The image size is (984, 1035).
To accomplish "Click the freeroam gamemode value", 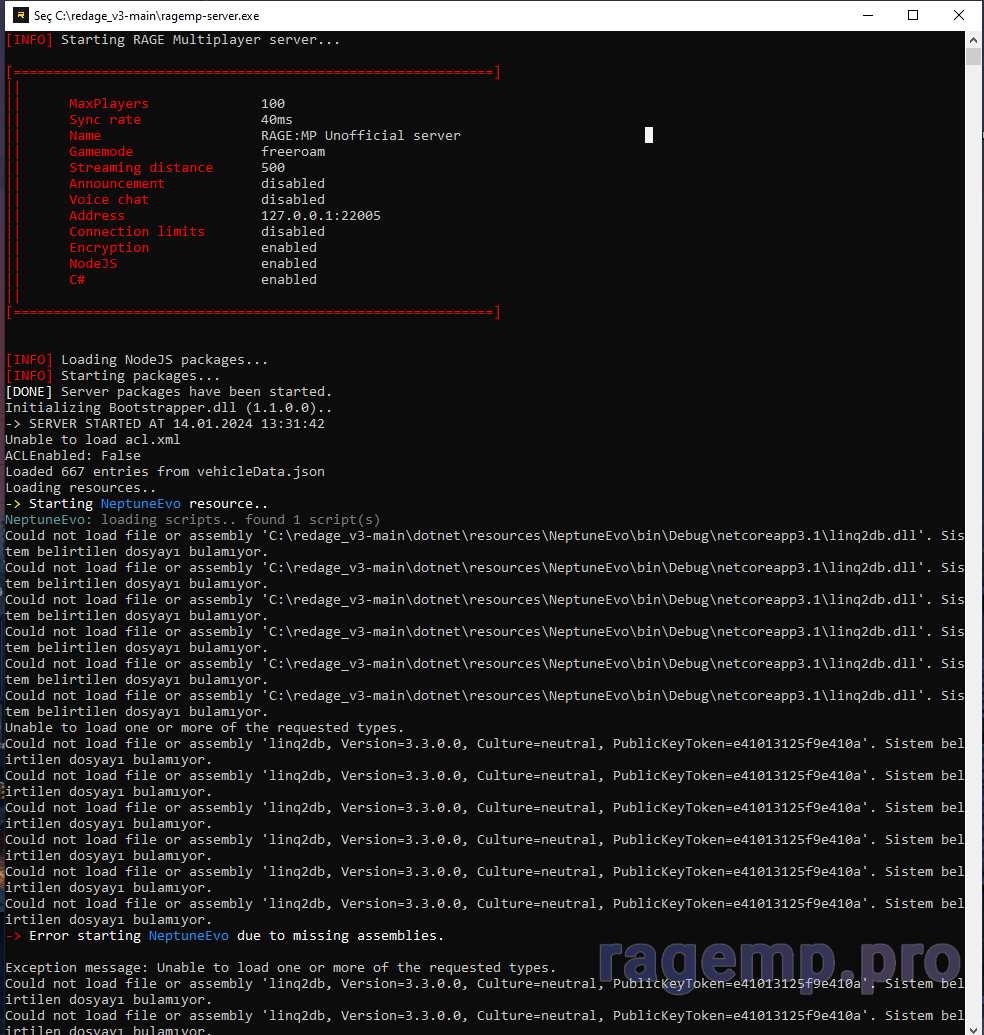I will coord(293,152).
